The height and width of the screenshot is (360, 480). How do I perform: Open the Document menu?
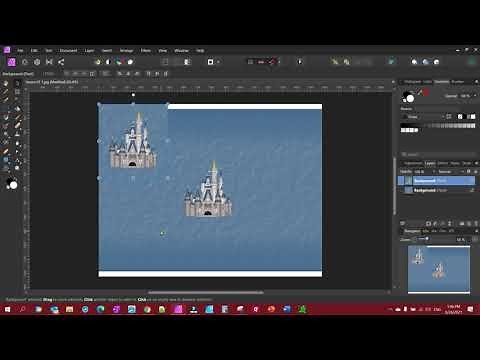point(68,51)
